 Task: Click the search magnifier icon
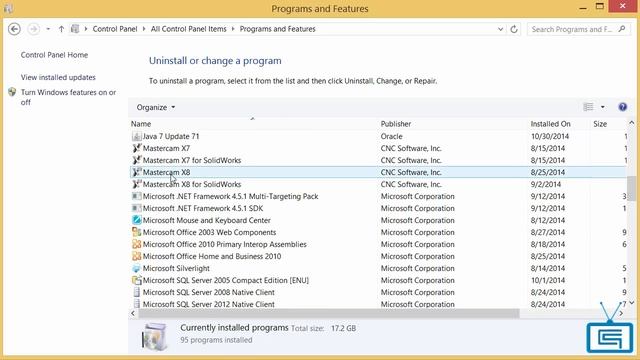click(x=622, y=29)
